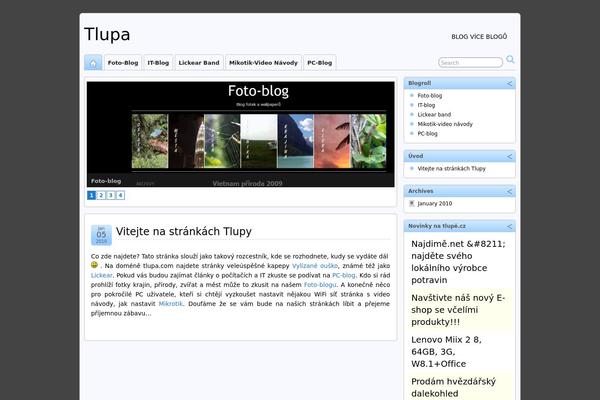Show slide 1 in slideshow pager
The height and width of the screenshot is (400, 600).
[x=91, y=195]
